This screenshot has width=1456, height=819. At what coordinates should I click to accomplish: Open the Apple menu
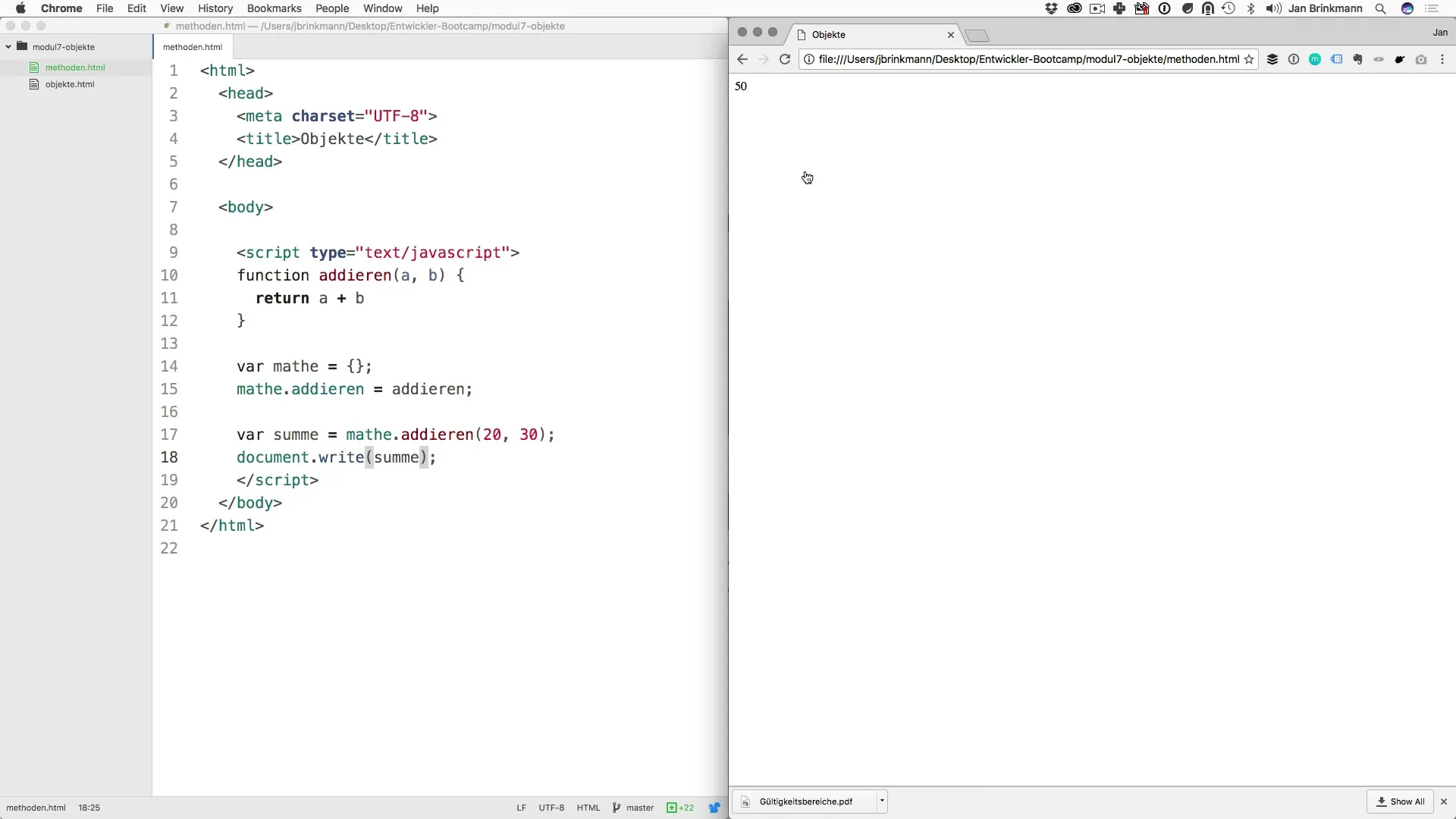tap(20, 8)
